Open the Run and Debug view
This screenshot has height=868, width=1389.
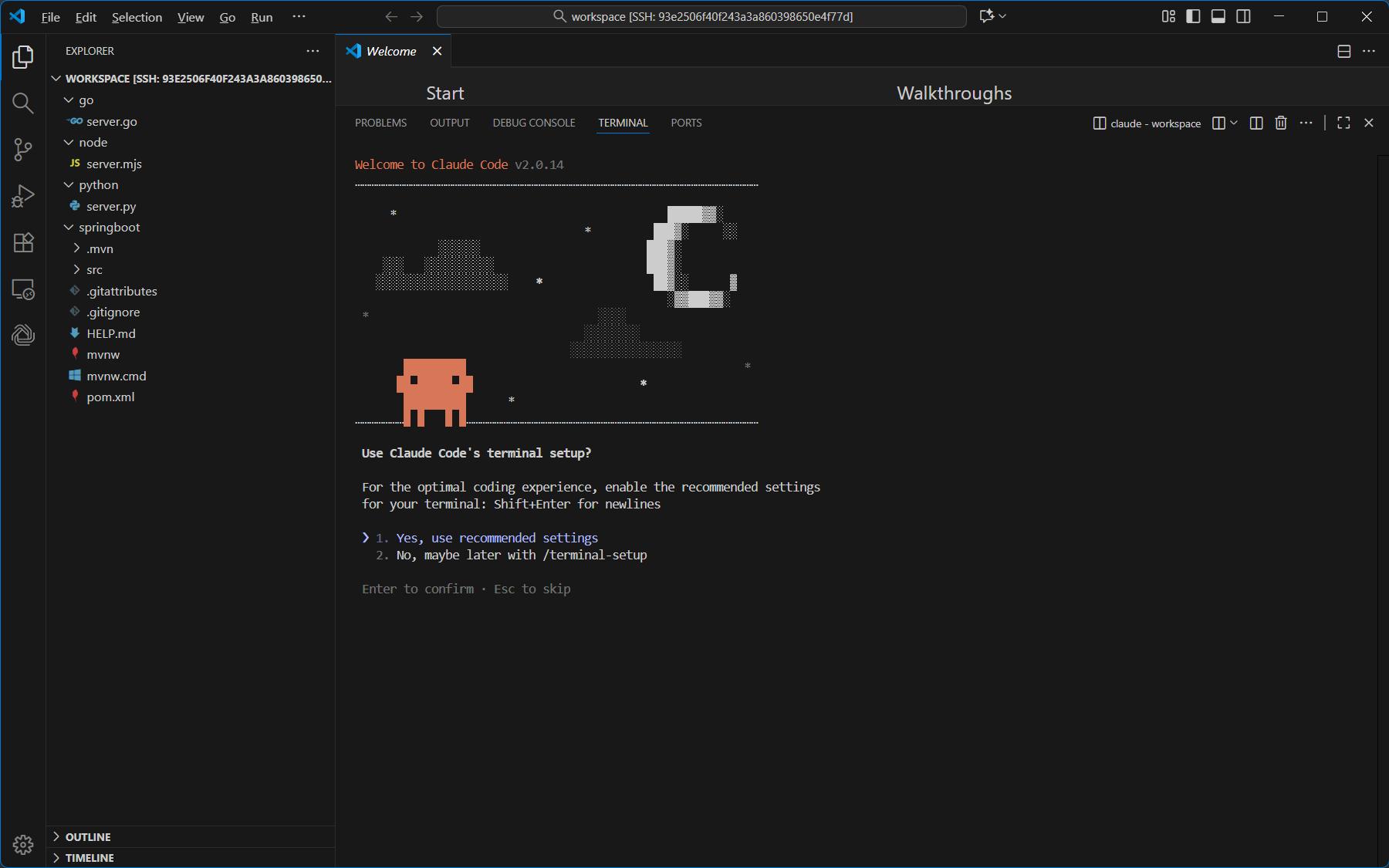[x=23, y=196]
